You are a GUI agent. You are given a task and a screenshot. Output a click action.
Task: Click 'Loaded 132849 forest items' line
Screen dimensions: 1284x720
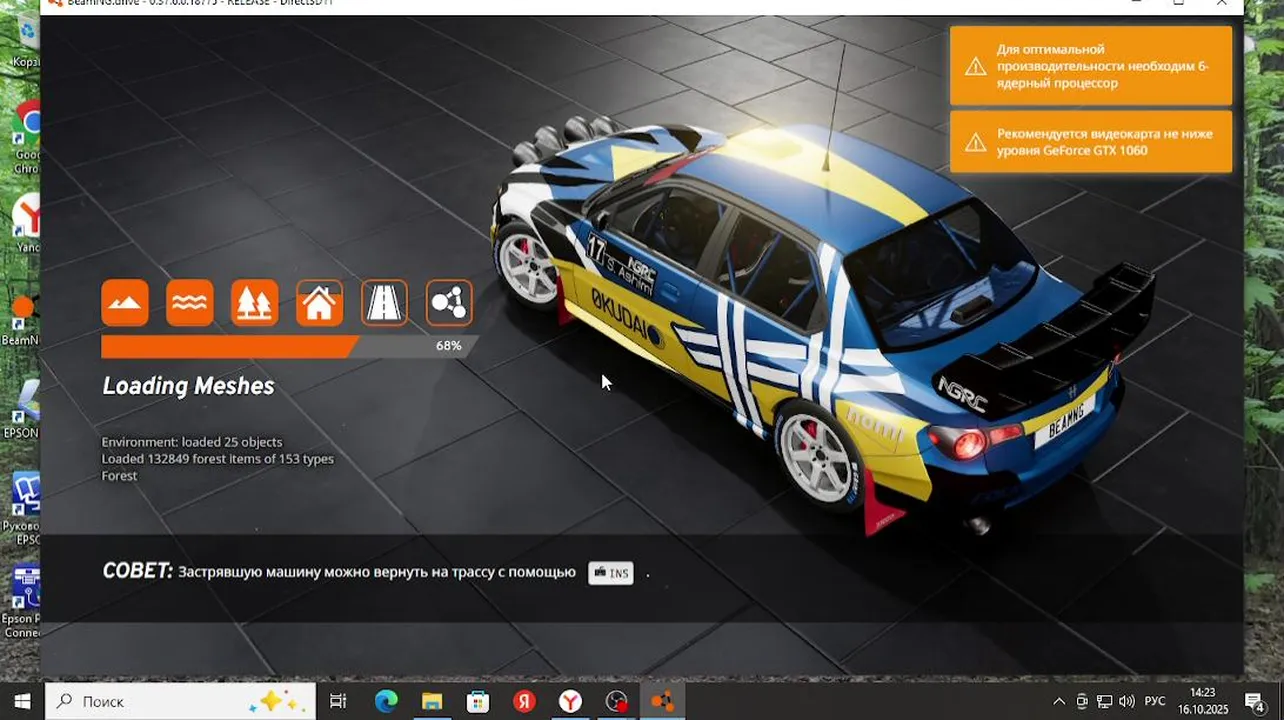(217, 459)
